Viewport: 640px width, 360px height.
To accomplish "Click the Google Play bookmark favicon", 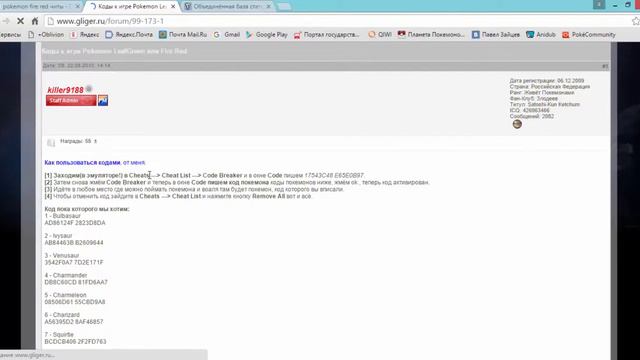I will [x=249, y=35].
